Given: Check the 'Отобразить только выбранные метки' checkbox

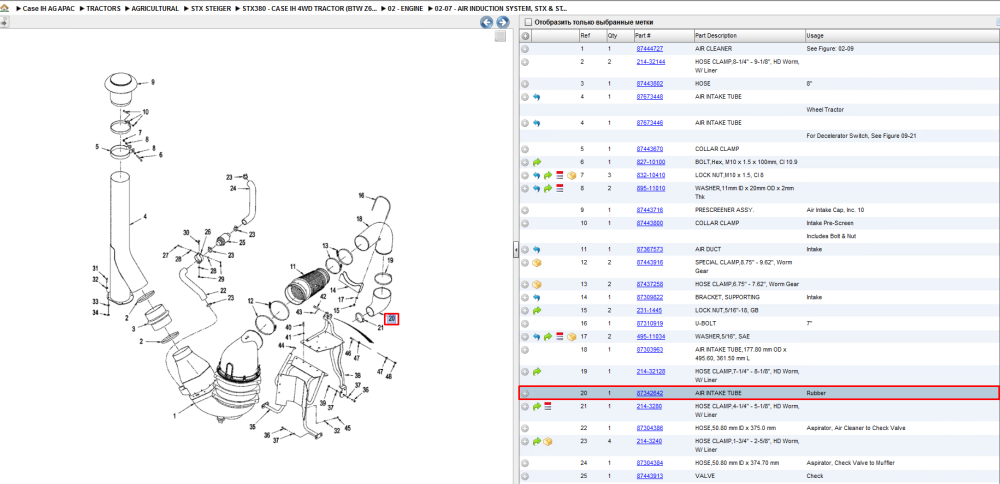Looking at the screenshot, I should (527, 22).
